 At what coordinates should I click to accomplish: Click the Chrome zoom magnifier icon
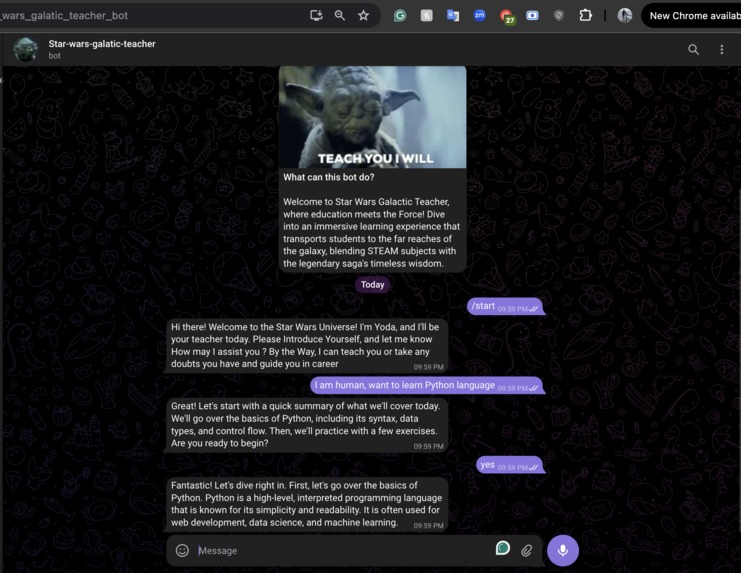coord(339,16)
